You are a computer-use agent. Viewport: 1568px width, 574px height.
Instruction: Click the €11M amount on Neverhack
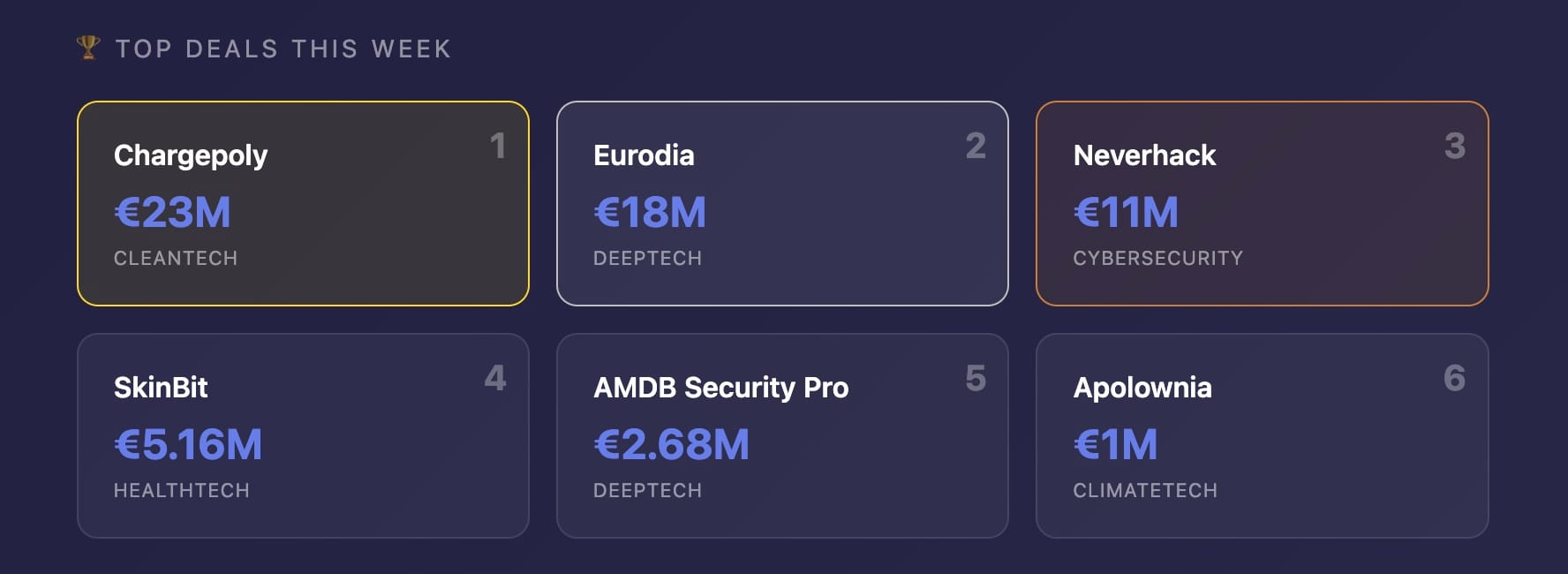tap(1126, 212)
